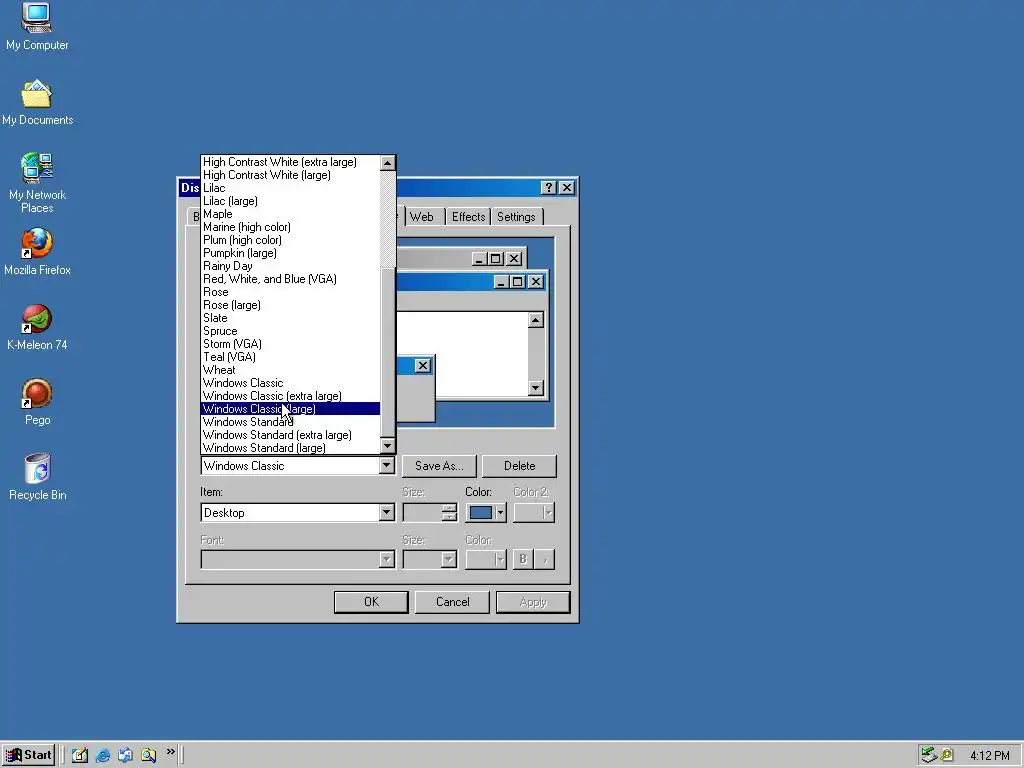Choose the Lilac (large) scheme
The width and height of the screenshot is (1024, 768).
coord(290,201)
